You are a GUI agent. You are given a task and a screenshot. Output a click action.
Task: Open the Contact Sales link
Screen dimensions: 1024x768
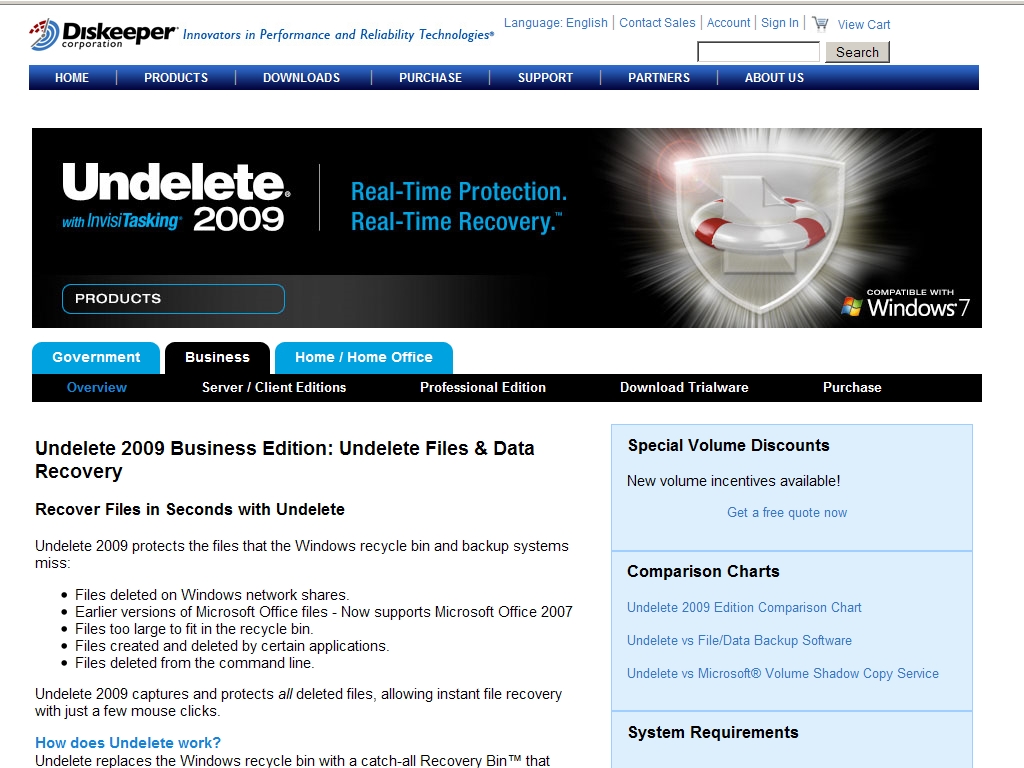[657, 23]
